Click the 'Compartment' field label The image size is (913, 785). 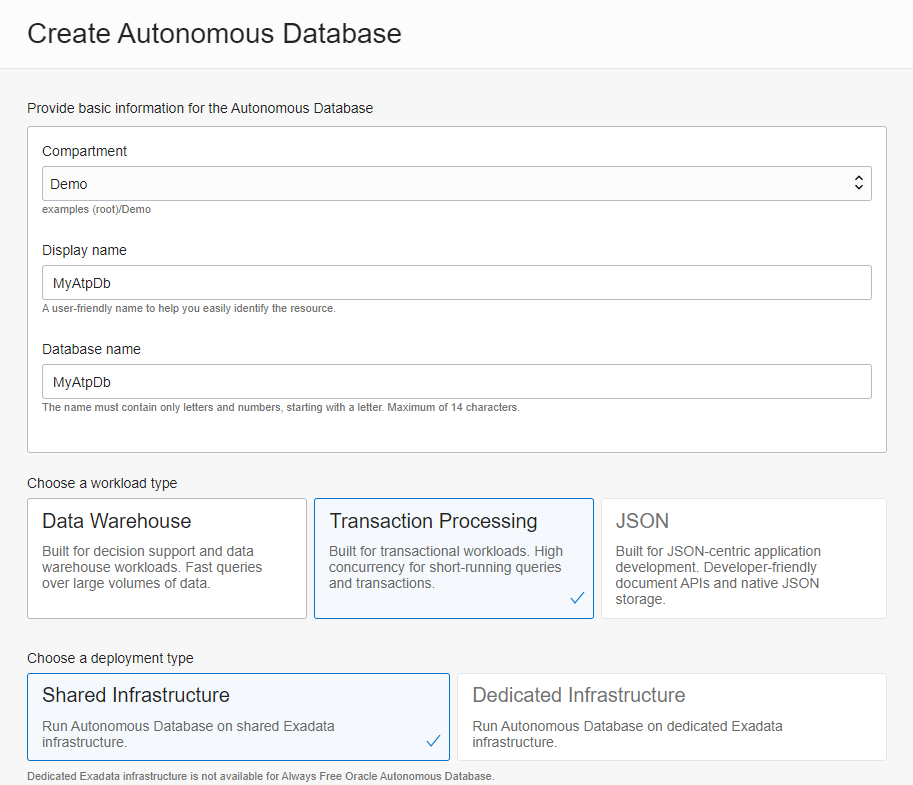click(84, 151)
